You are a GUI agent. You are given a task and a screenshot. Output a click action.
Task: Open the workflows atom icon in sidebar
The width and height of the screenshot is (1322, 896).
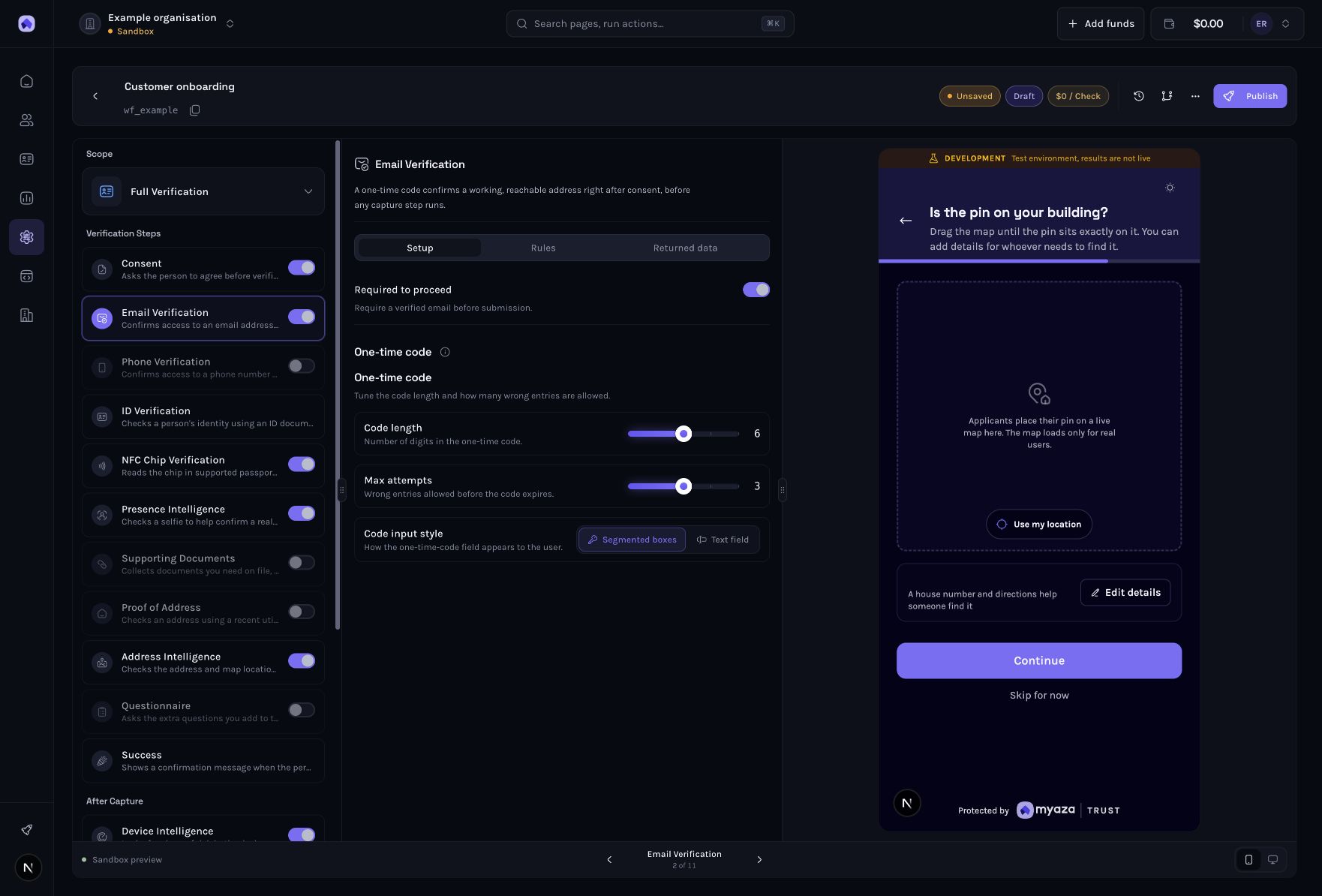(x=26, y=237)
